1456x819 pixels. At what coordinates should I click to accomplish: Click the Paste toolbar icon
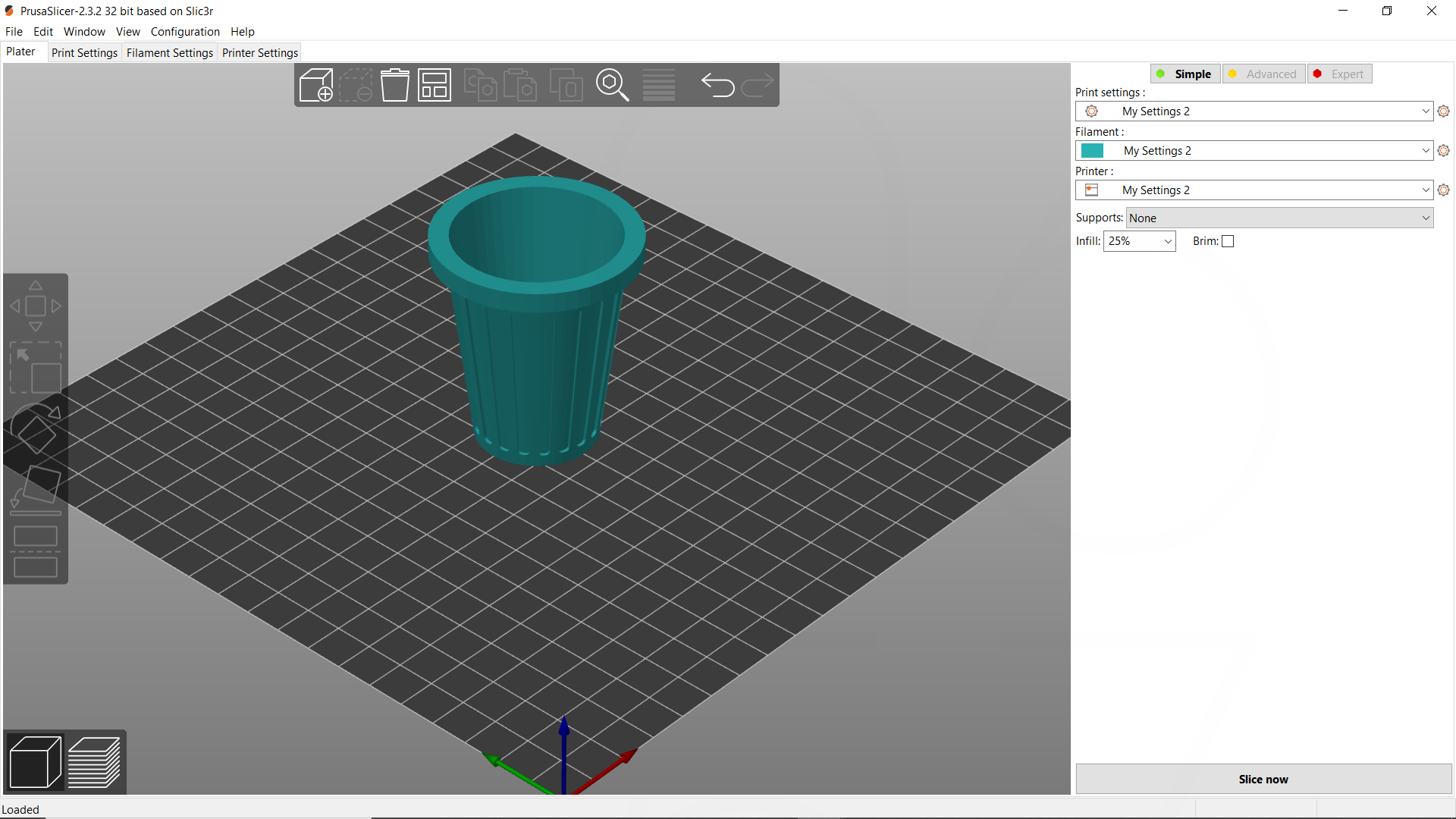[x=520, y=85]
